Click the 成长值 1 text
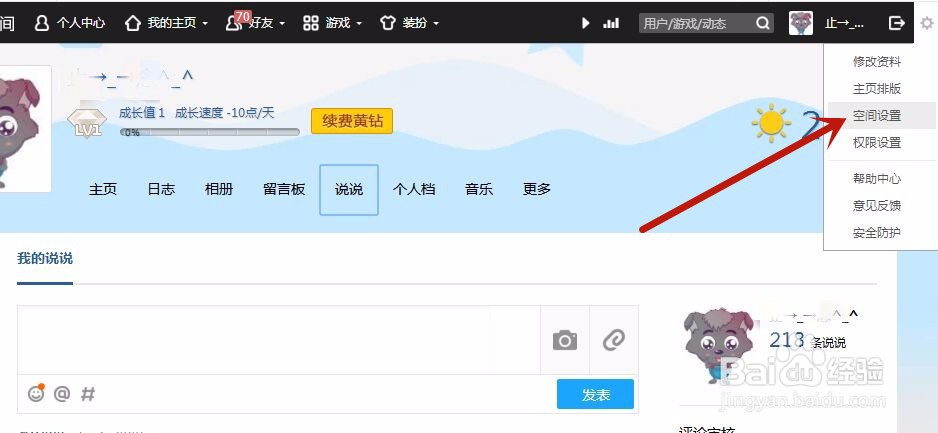Screen dimensions: 938x433 (142, 113)
